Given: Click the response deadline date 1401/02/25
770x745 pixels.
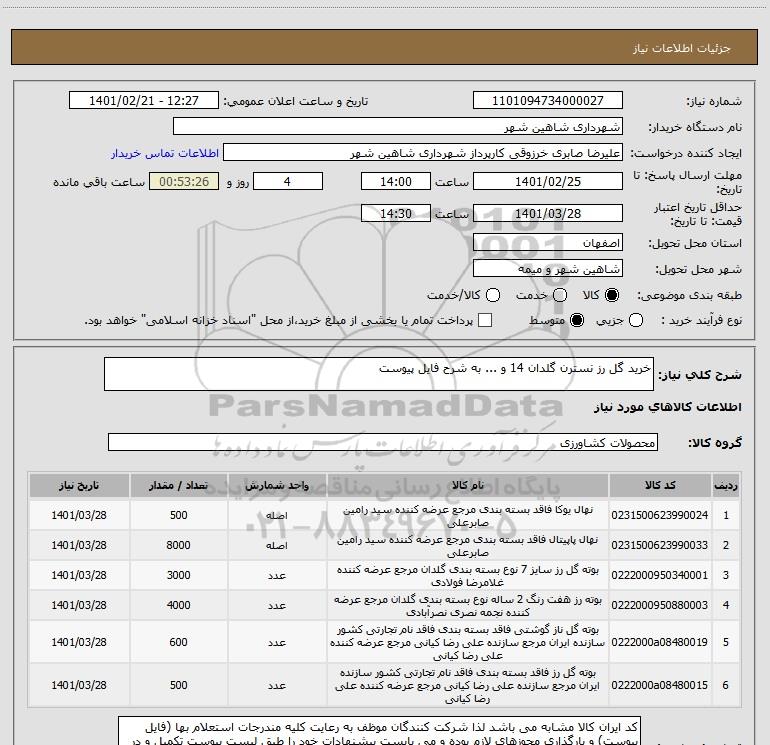Looking at the screenshot, I should (x=548, y=181).
